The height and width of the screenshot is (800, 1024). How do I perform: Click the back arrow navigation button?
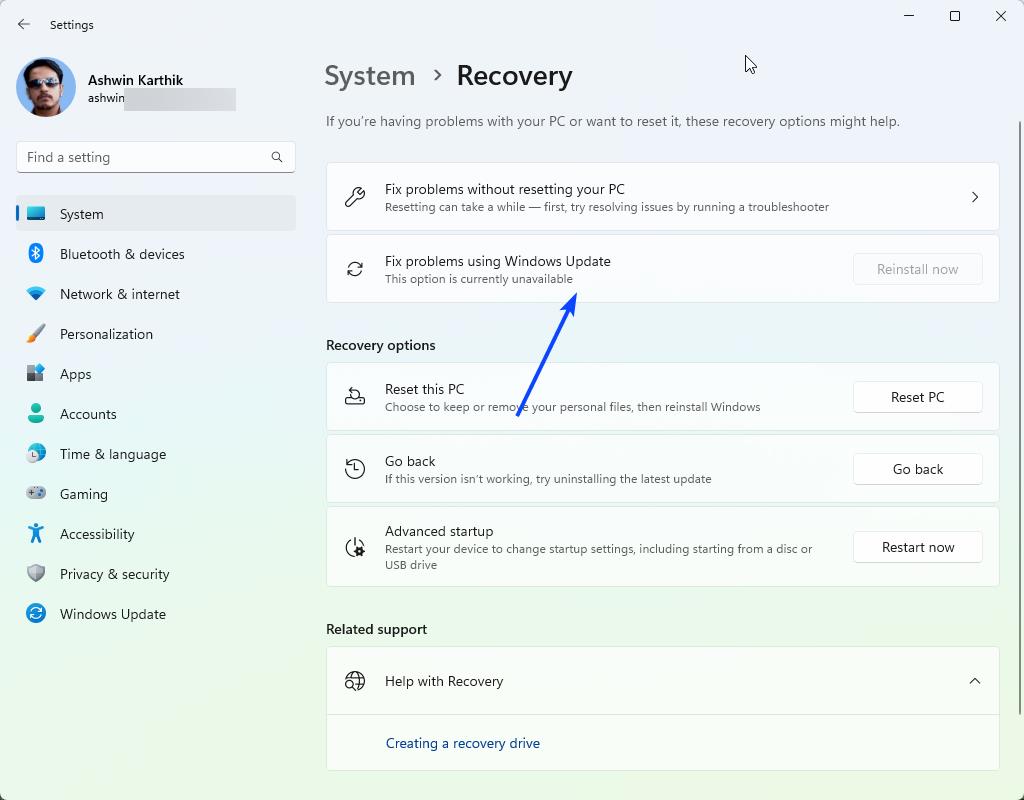pyautogui.click(x=23, y=24)
